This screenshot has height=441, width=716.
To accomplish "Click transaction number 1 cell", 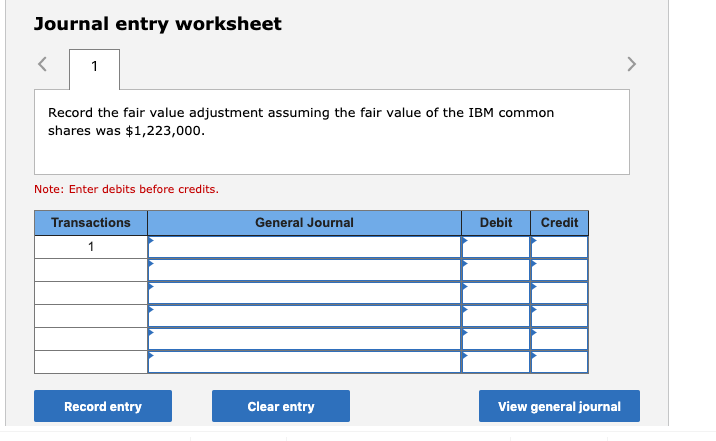I will [91, 247].
